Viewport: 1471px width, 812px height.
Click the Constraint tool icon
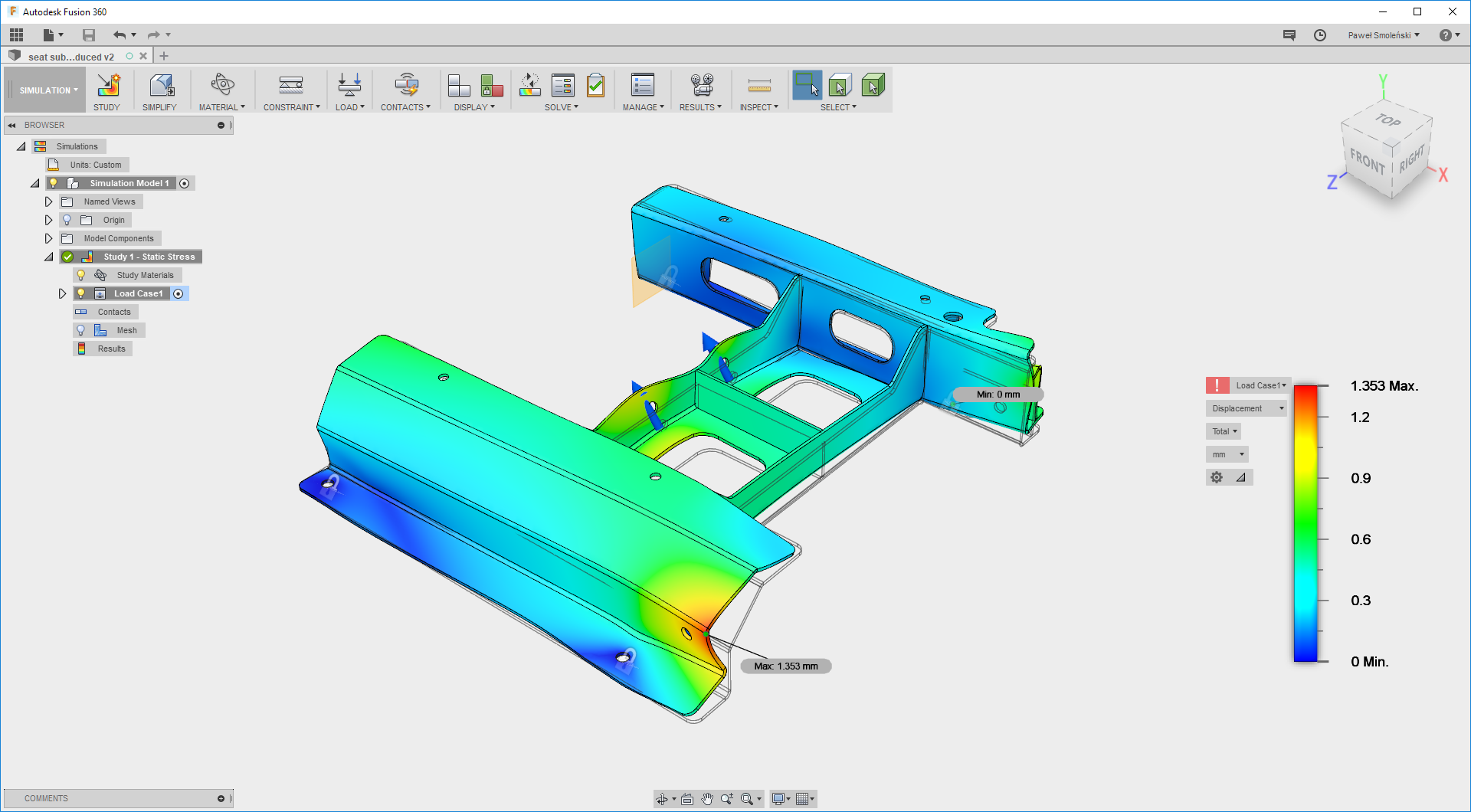pos(291,85)
